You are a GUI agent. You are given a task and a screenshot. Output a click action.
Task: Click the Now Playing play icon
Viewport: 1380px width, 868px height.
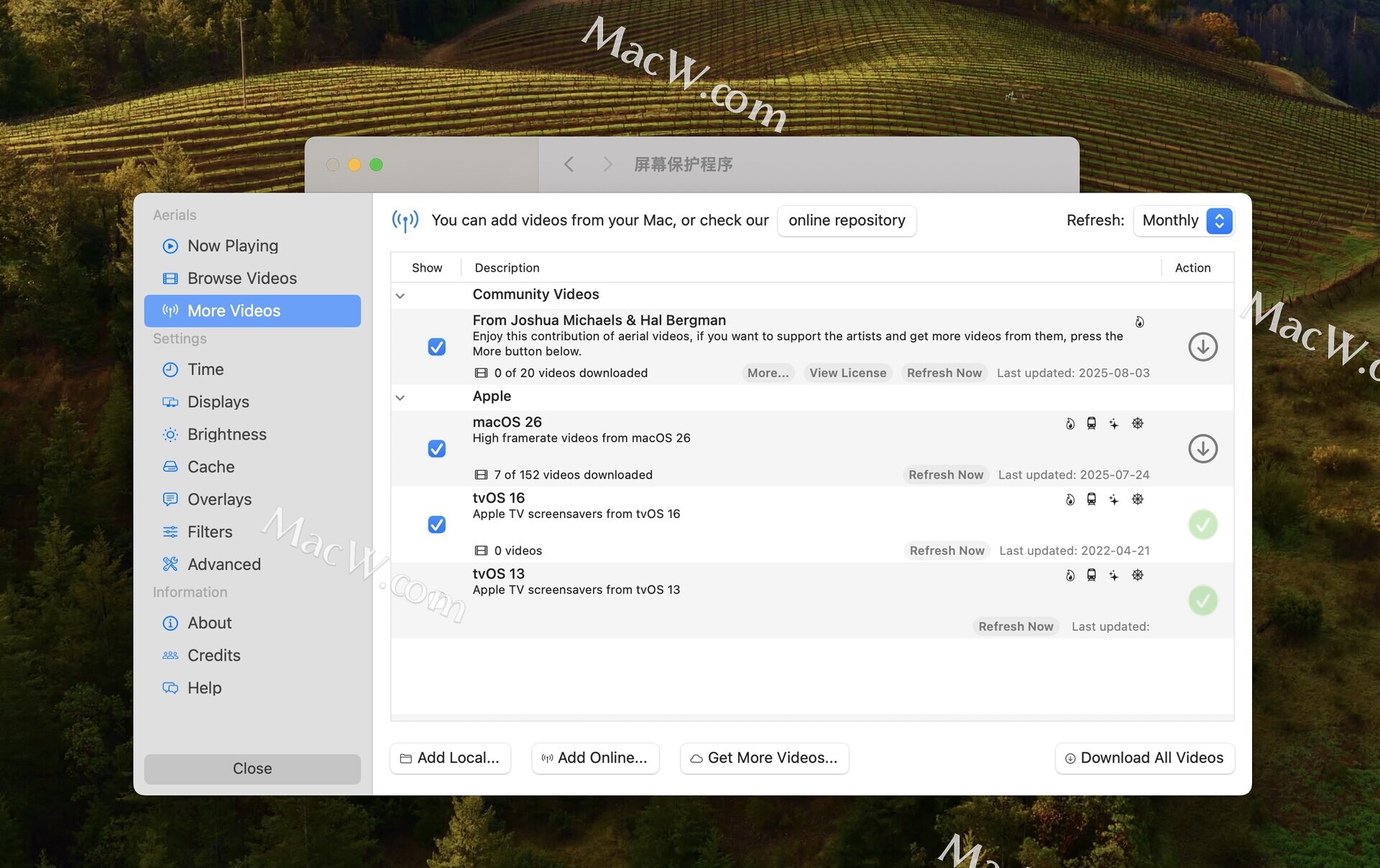pyautogui.click(x=170, y=246)
